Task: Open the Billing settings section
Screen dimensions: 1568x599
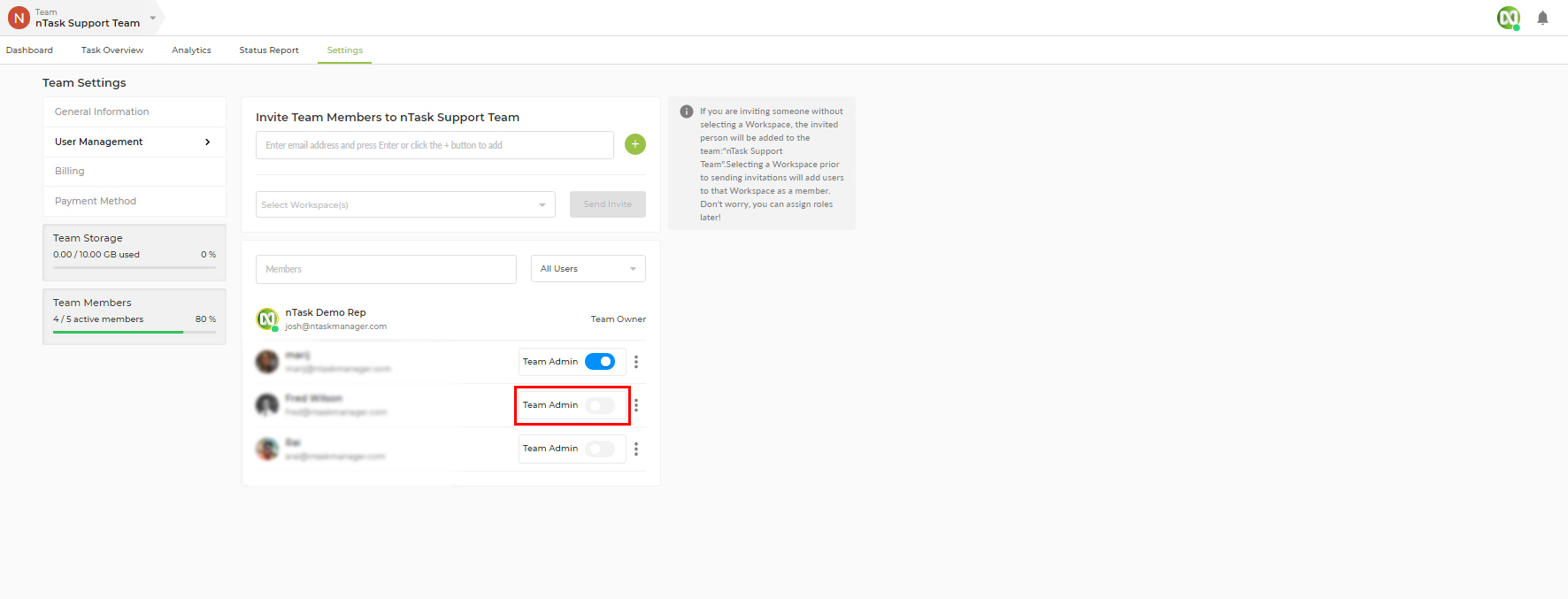Action: [x=135, y=171]
